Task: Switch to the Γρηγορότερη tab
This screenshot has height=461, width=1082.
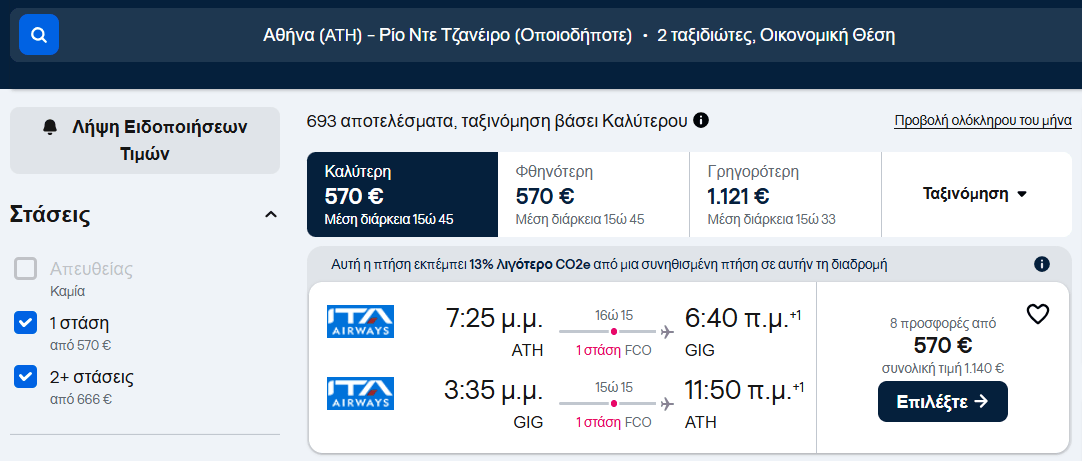Action: 785,194
